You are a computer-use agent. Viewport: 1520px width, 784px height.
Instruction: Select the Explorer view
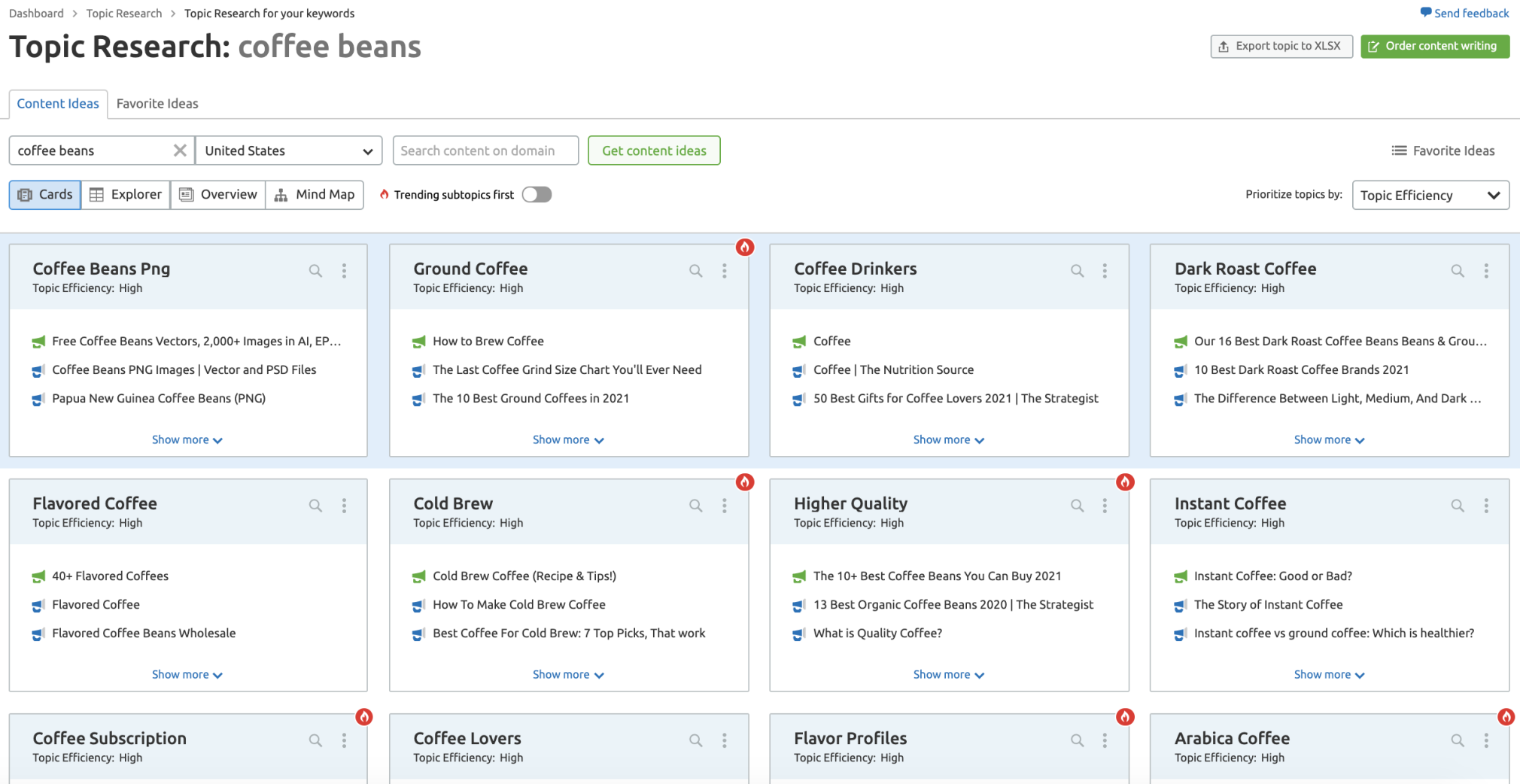[x=126, y=195]
